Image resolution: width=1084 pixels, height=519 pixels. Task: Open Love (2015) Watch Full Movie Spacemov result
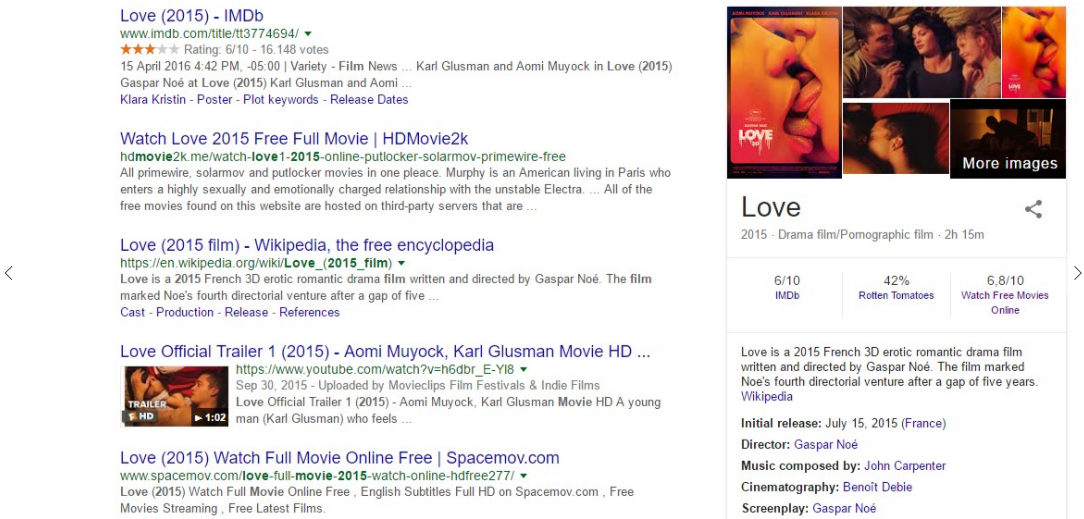pos(339,457)
